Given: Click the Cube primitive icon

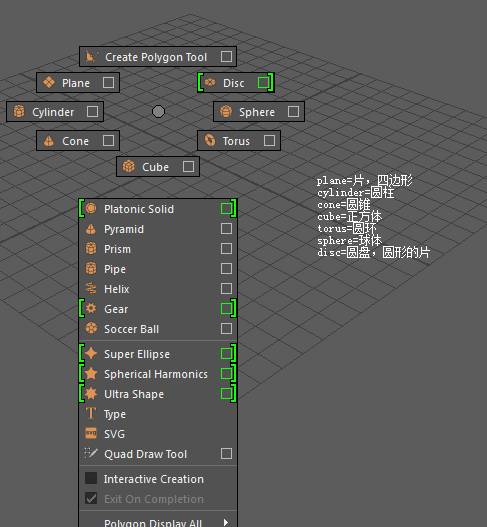Looking at the screenshot, I should coord(129,166).
